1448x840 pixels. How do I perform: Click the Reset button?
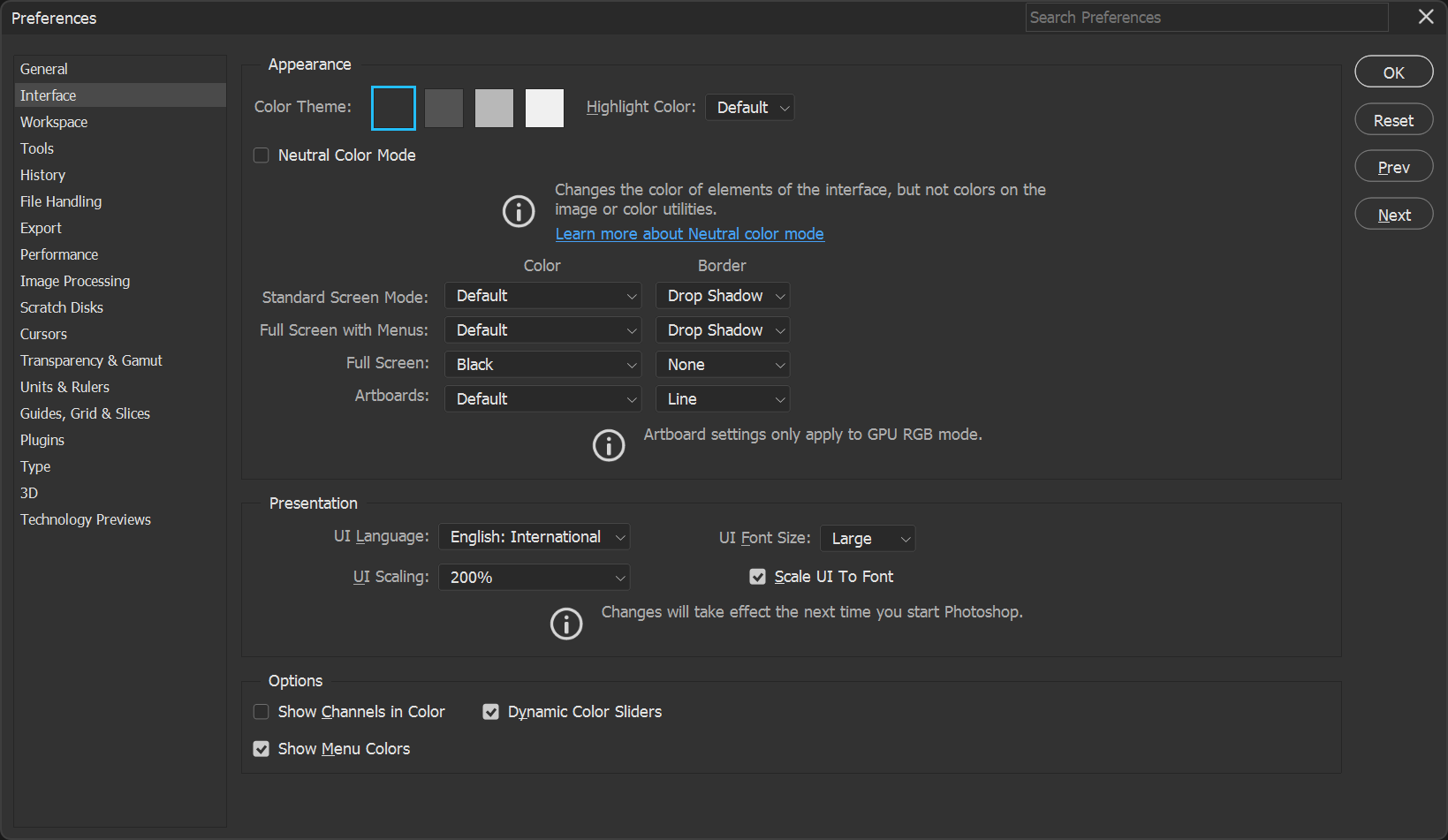(1393, 119)
